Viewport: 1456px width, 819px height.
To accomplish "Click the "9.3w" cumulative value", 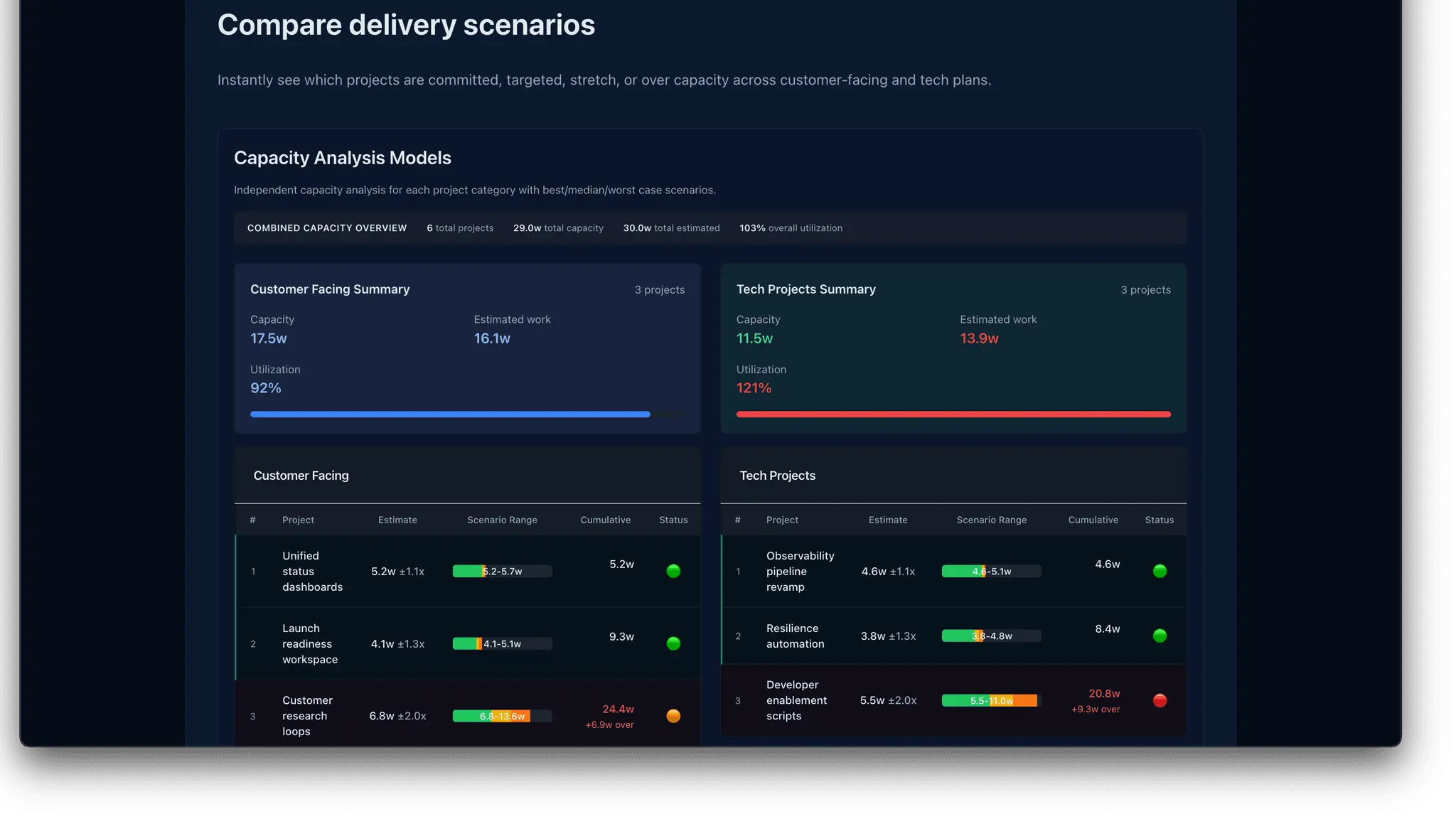I will coord(621,636).
